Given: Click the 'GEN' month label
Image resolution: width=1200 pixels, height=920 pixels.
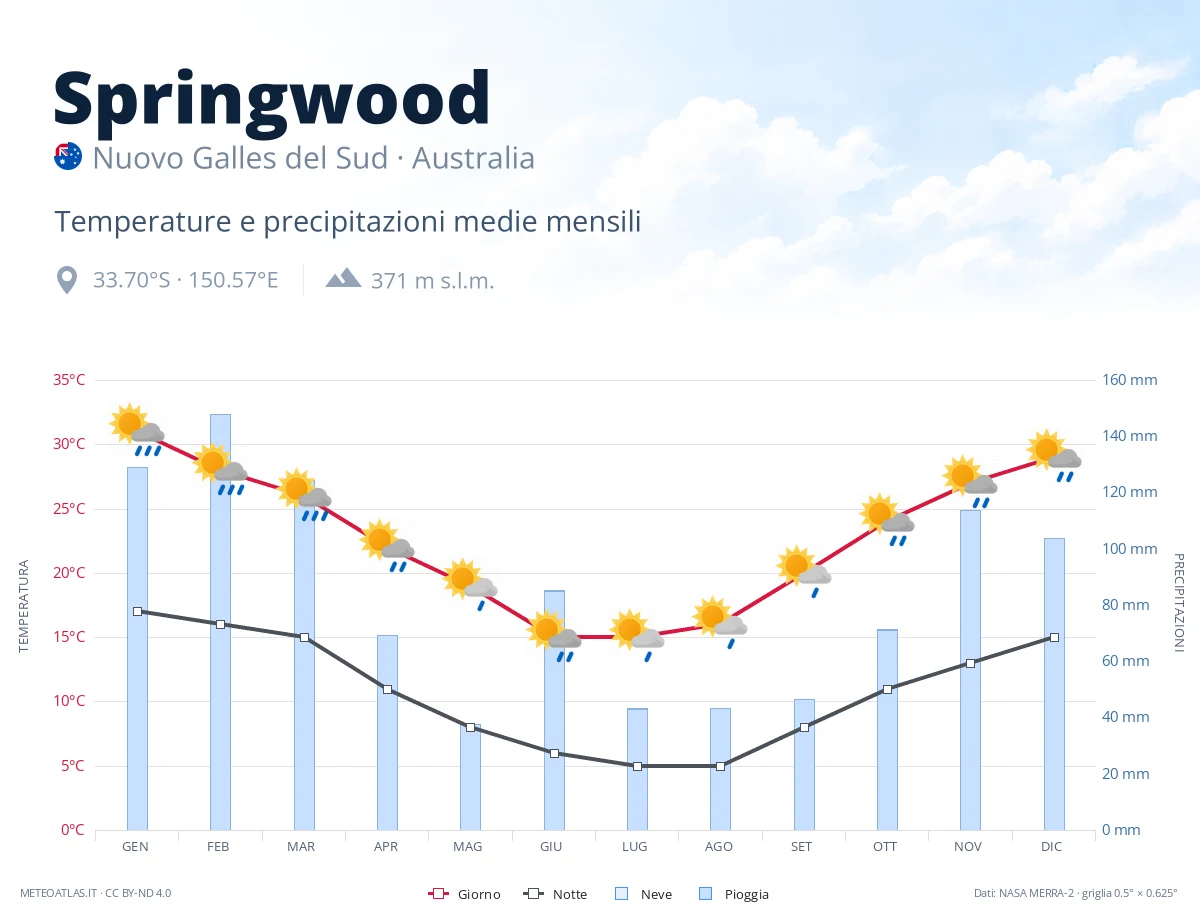Looking at the screenshot, I should (136, 847).
